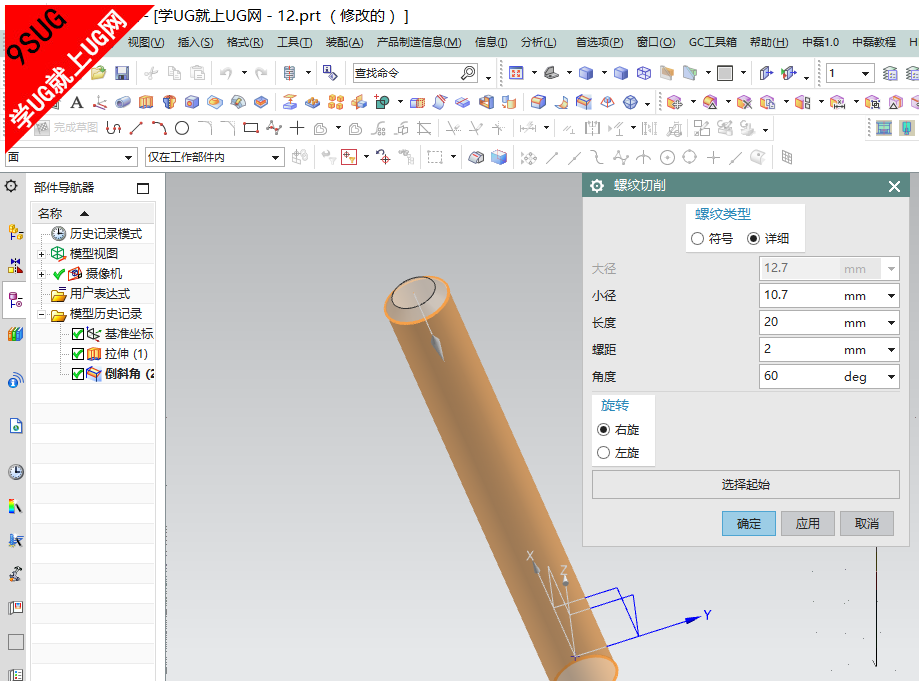The image size is (919, 681).
Task: Open the GC工具箱 menu
Action: (x=713, y=42)
